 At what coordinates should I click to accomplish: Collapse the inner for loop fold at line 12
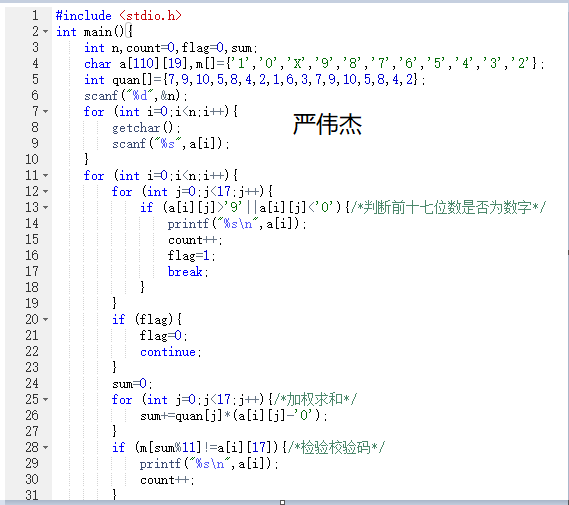point(45,192)
